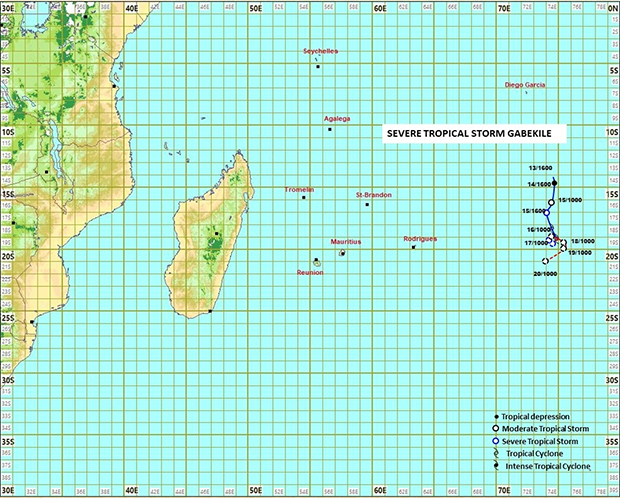Click the Tropical Cyclone legend symbol

pos(496,453)
